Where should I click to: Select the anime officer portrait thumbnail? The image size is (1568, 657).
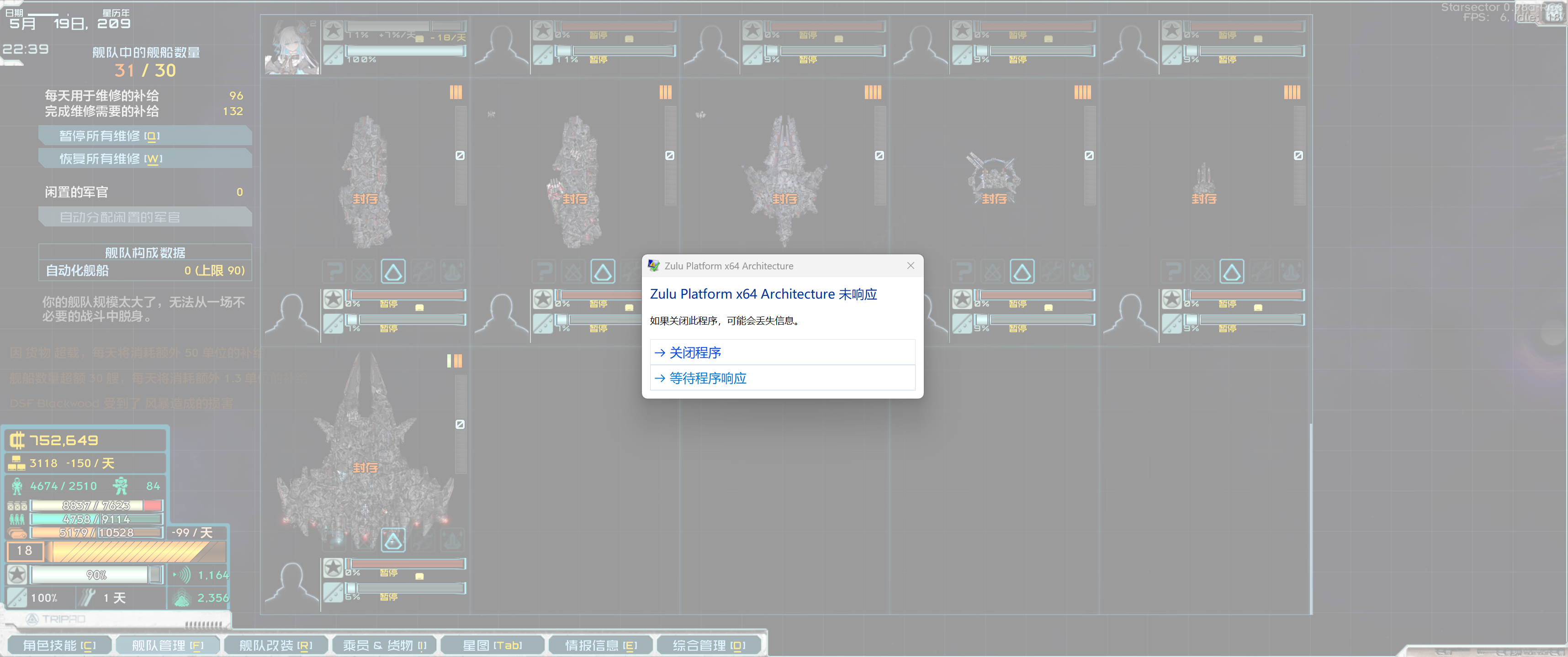(x=291, y=47)
